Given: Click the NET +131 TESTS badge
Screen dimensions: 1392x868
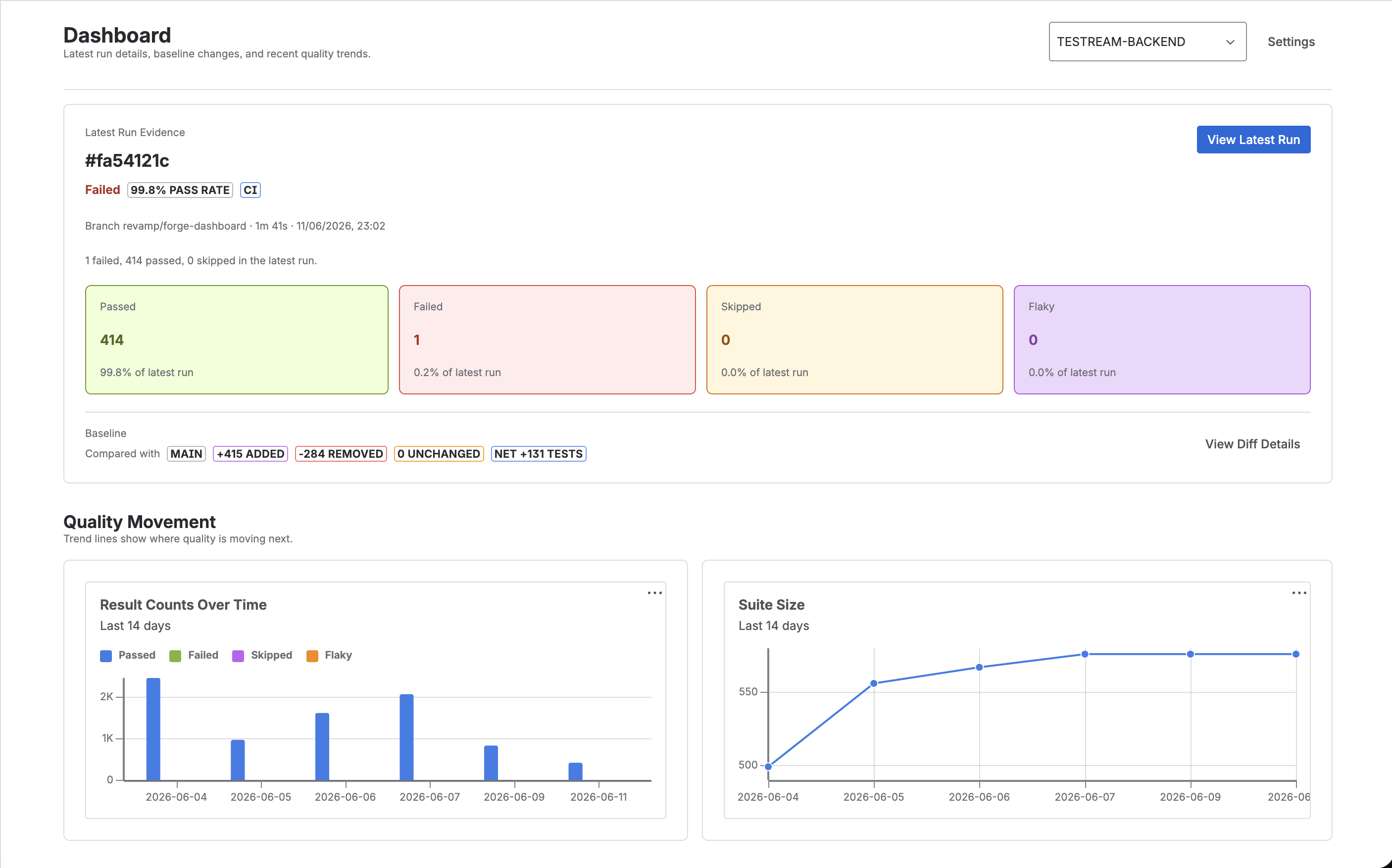Looking at the screenshot, I should coord(538,453).
